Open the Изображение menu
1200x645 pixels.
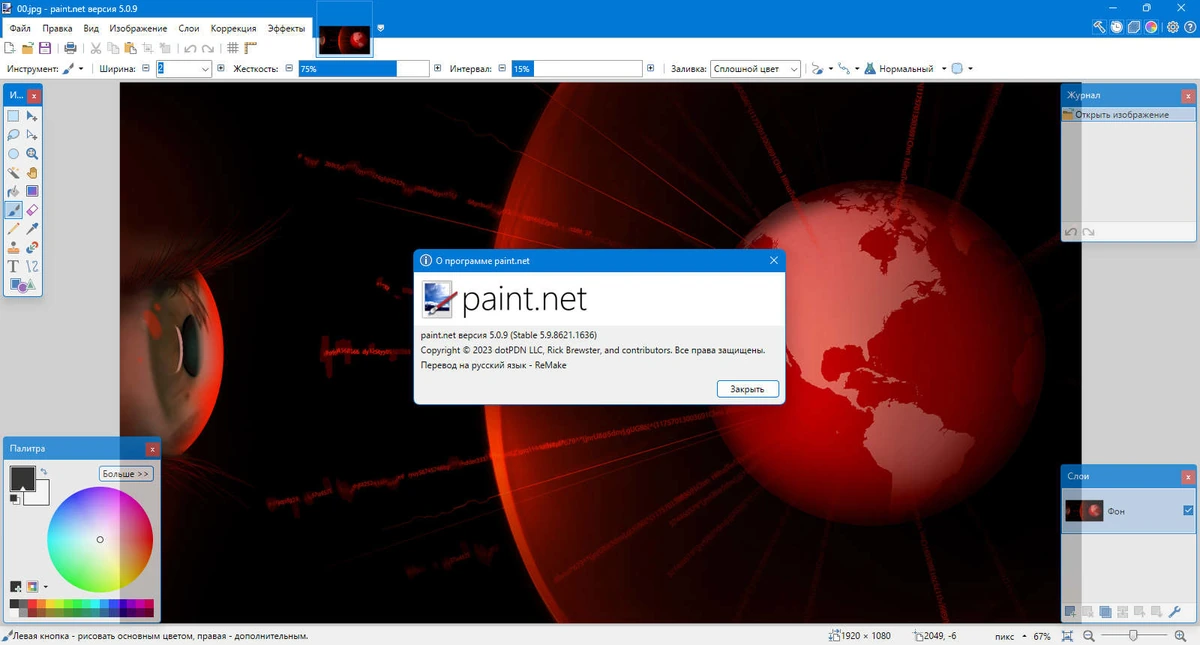[x=138, y=29]
